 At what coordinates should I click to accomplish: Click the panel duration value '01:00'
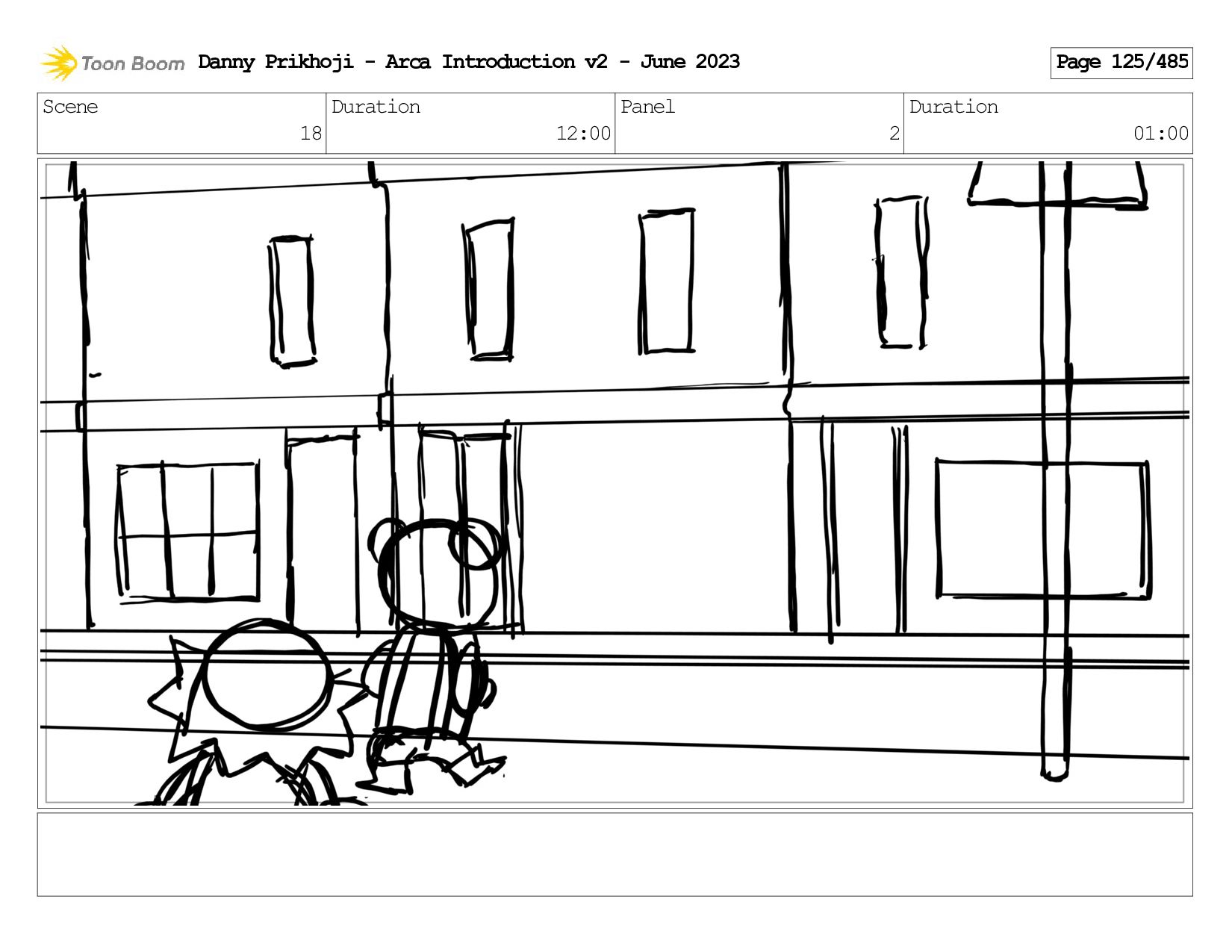click(1161, 134)
